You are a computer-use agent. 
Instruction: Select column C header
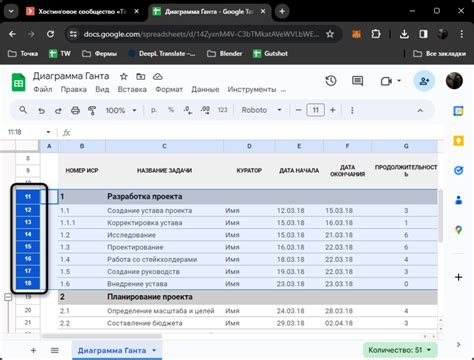tap(164, 146)
